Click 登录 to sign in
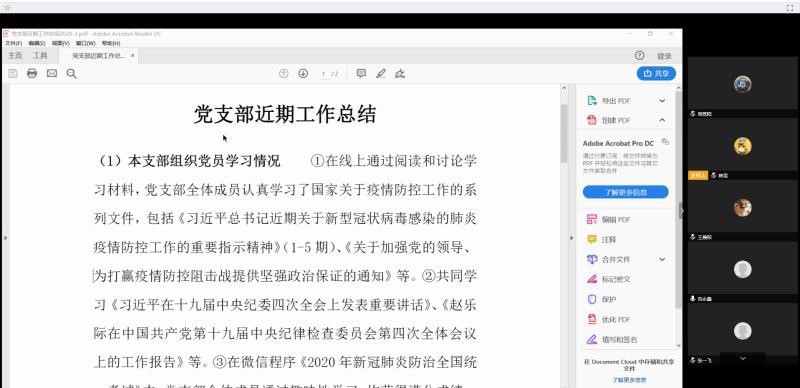 tap(664, 56)
